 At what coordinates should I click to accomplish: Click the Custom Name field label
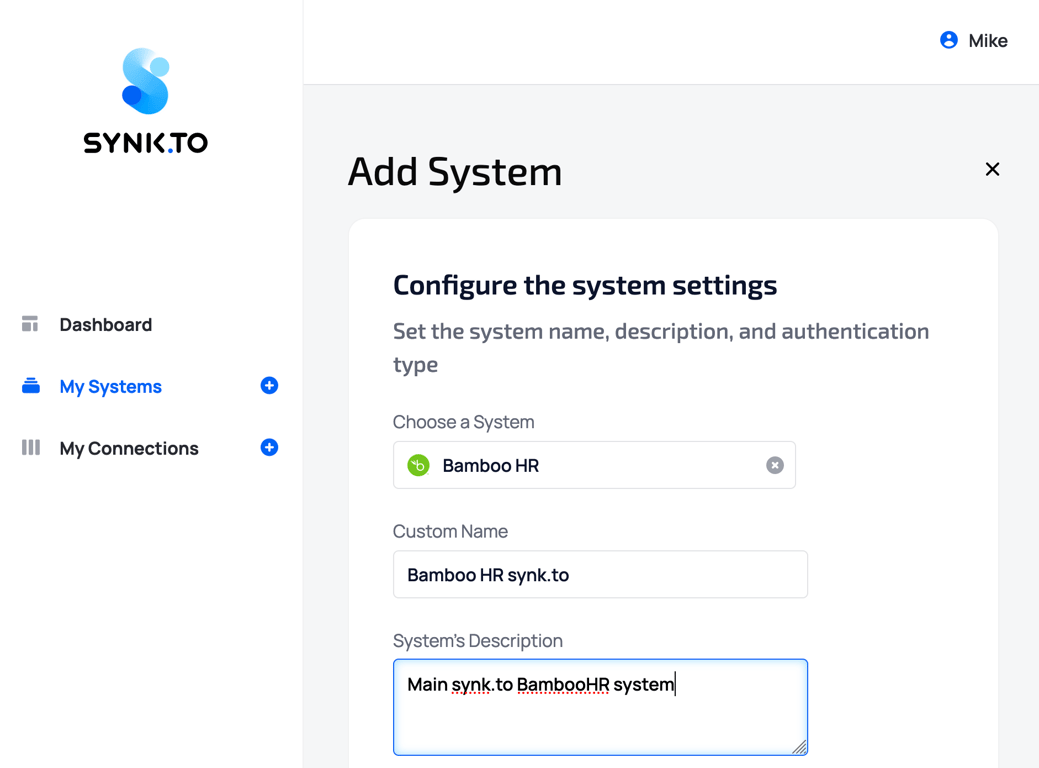[x=450, y=531]
